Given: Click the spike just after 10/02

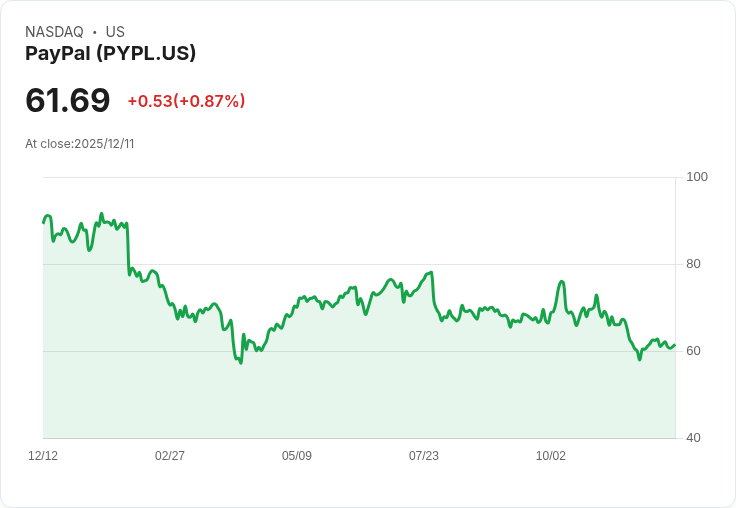Looking at the screenshot, I should tap(562, 282).
